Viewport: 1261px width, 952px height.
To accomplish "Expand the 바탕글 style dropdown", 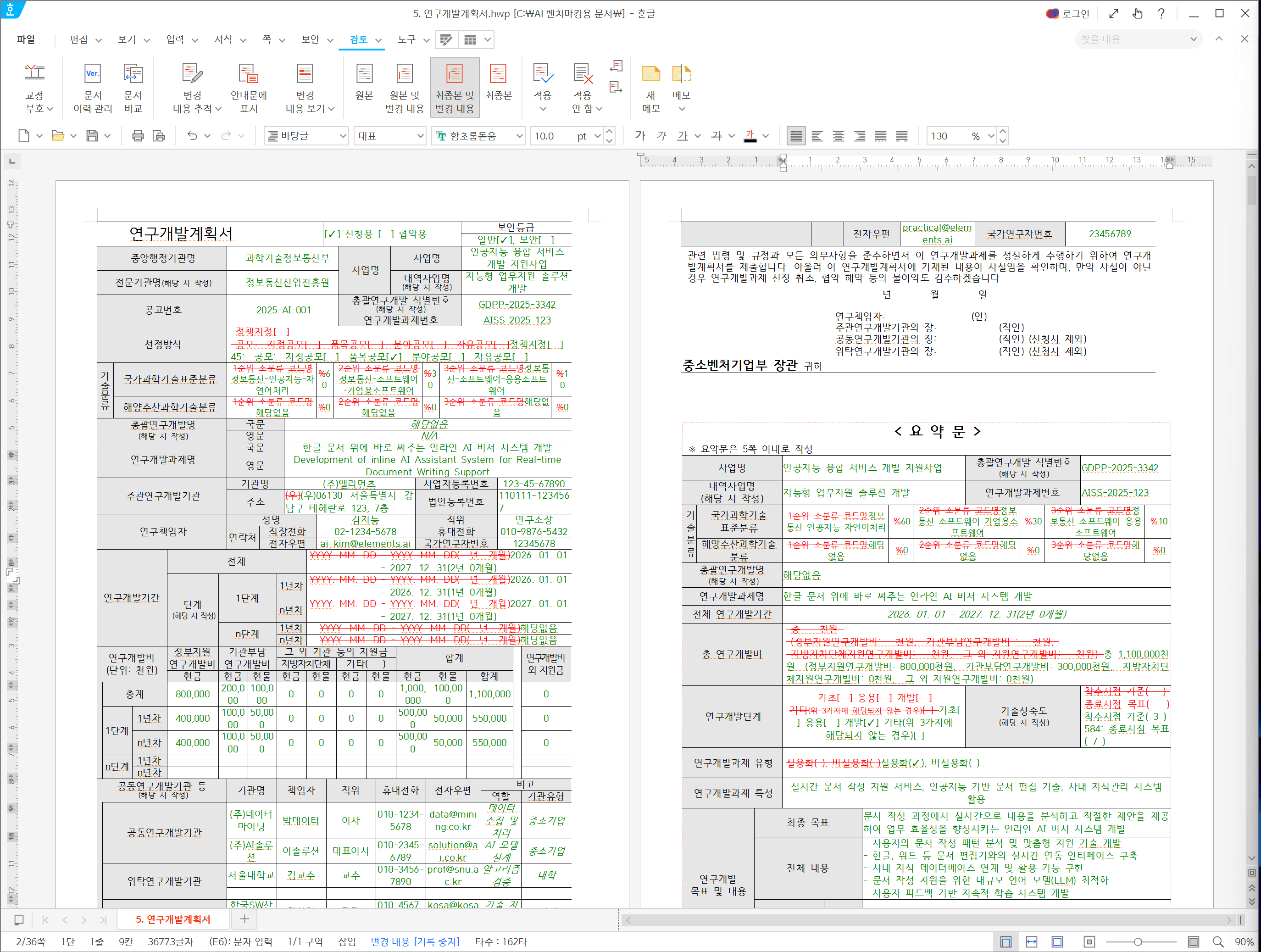I will pos(343,136).
